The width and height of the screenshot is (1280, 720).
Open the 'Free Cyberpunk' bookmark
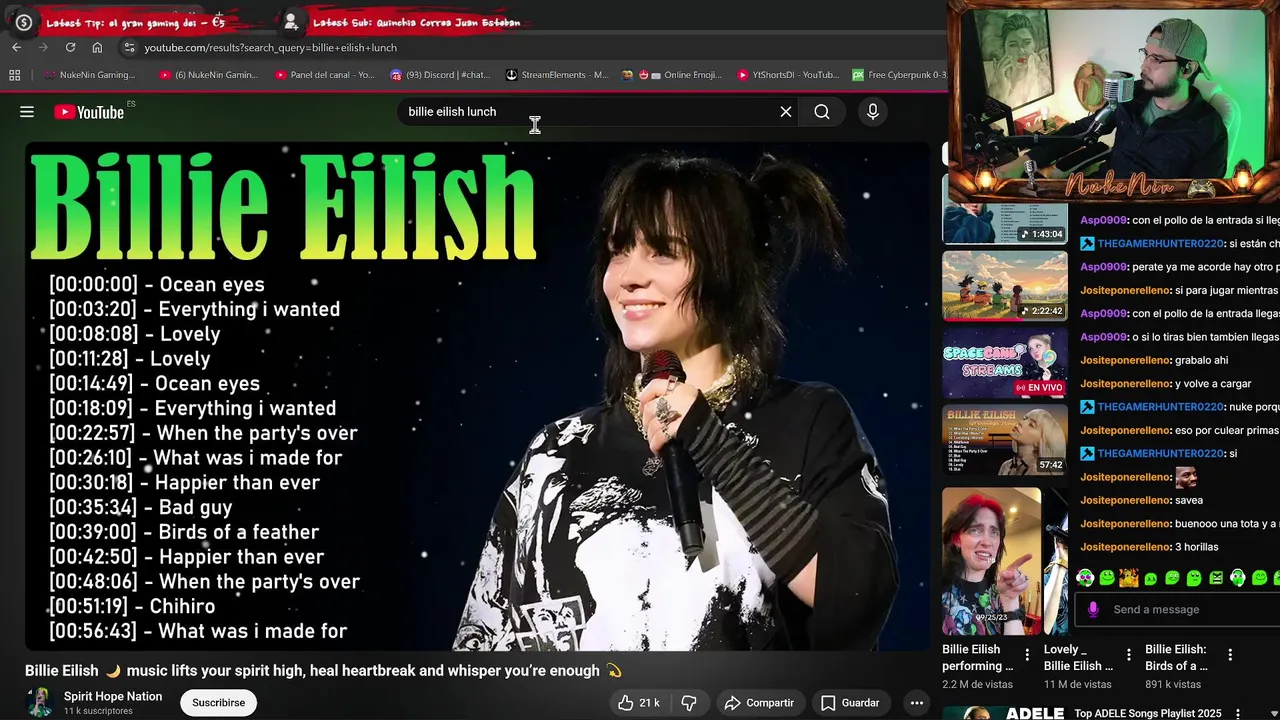(899, 75)
